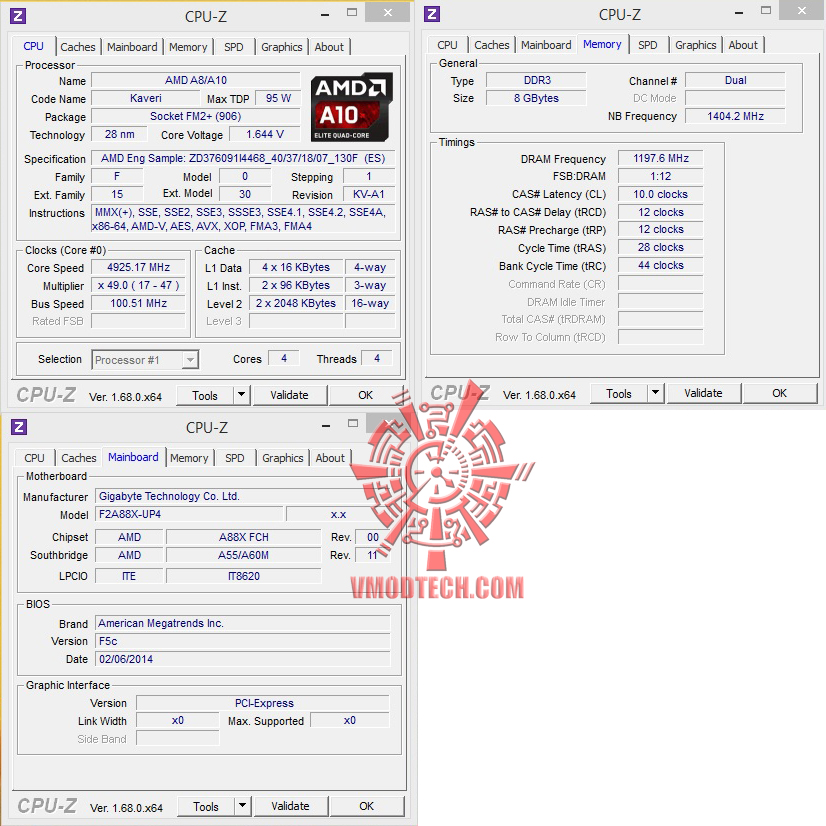Go to Memory tab in the Mainboard window
Viewport: 826px width, 826px height.
(189, 458)
